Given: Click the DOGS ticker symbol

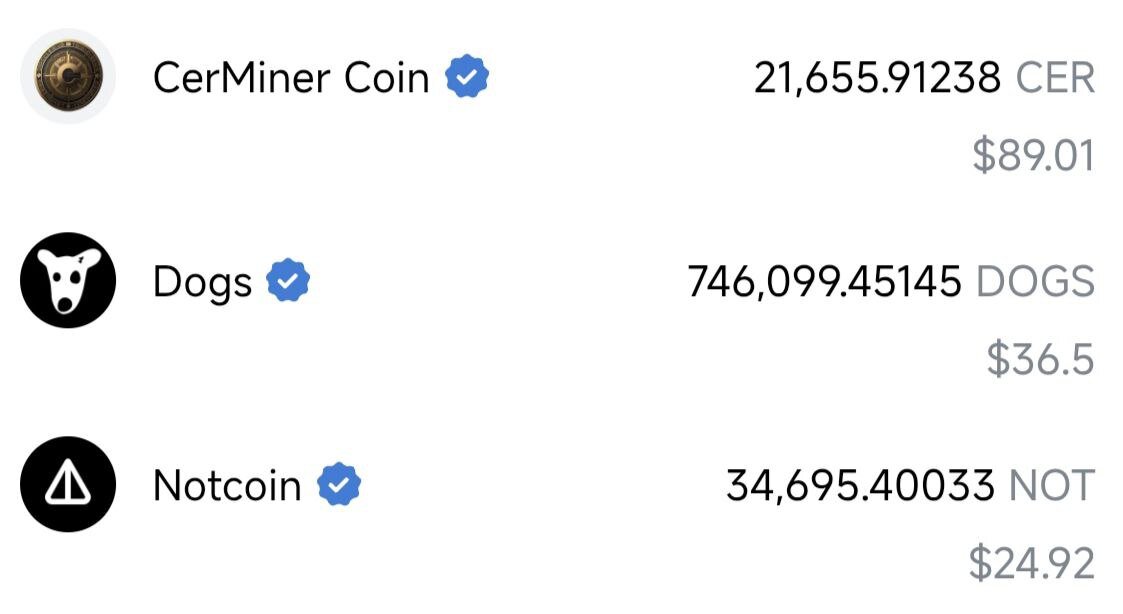Looking at the screenshot, I should [1035, 282].
